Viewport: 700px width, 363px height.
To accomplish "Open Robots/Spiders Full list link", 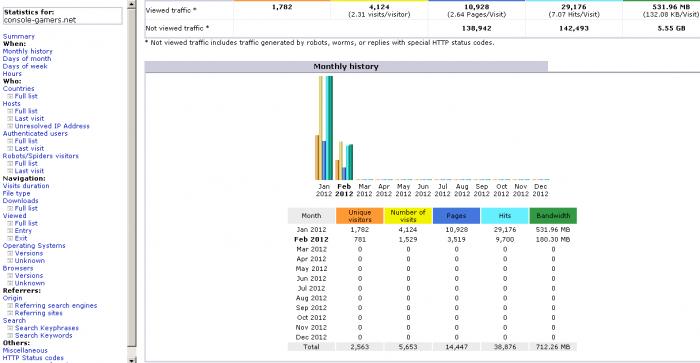I will [26, 163].
